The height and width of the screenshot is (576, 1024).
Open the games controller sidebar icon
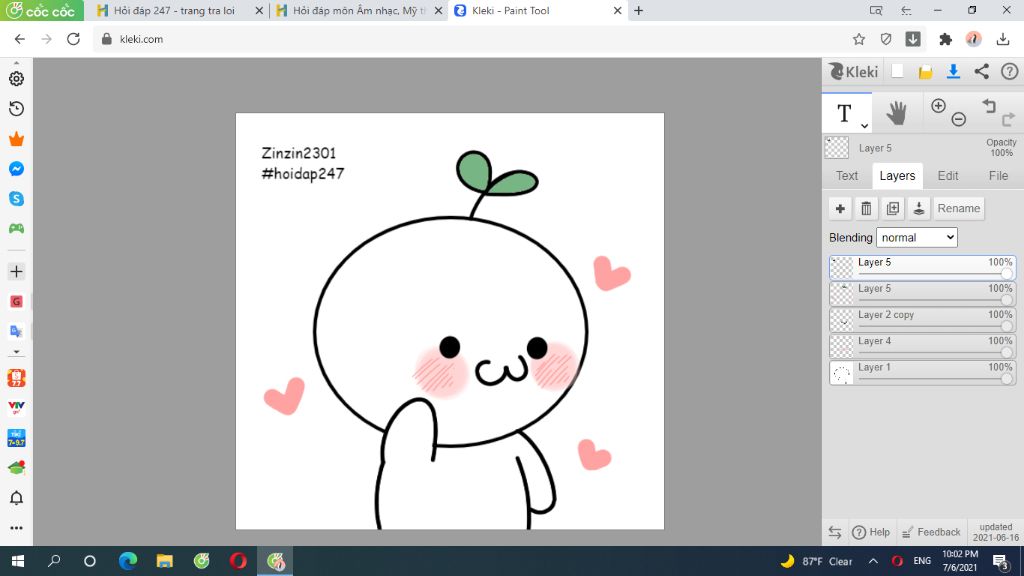point(16,229)
